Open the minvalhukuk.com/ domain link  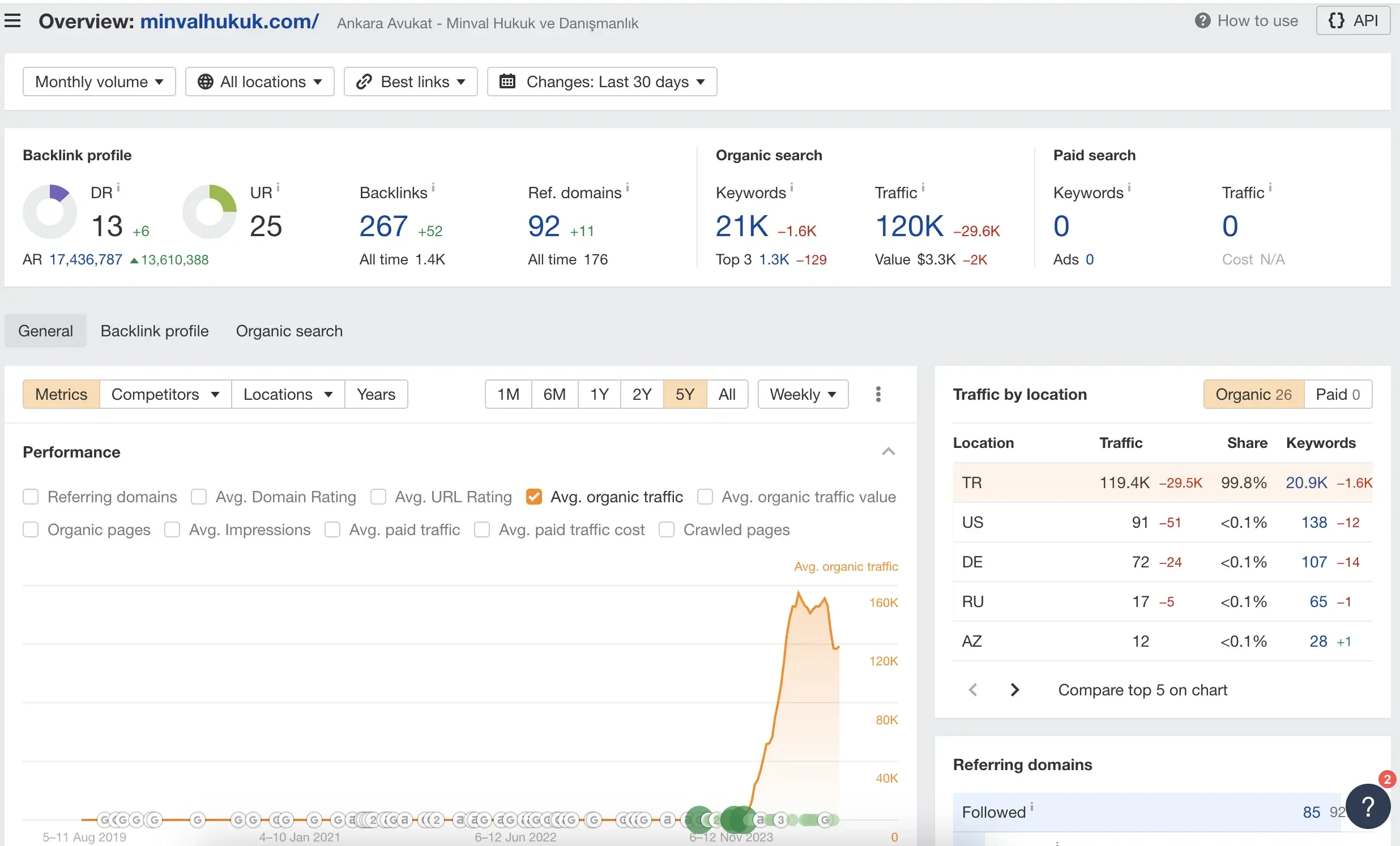tap(229, 21)
